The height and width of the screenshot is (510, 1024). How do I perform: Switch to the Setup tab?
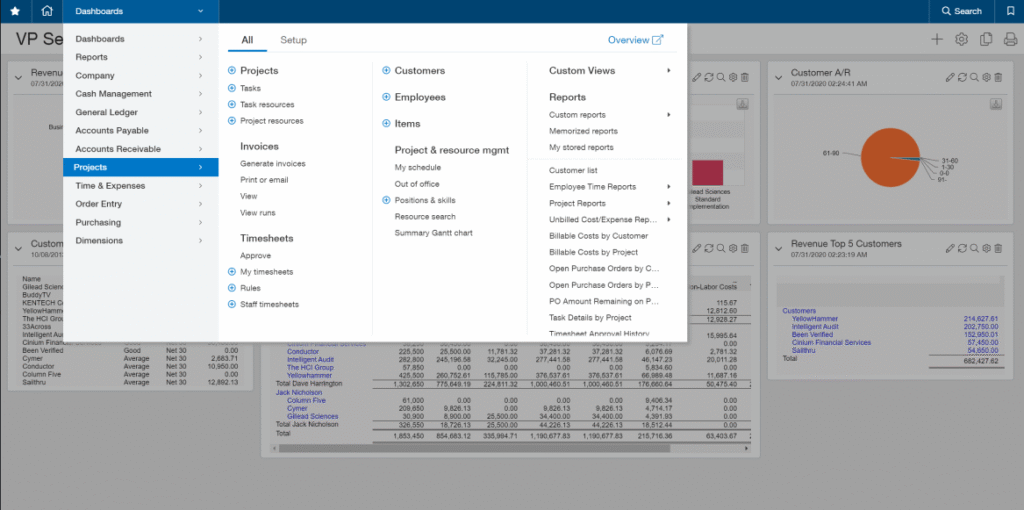(293, 40)
